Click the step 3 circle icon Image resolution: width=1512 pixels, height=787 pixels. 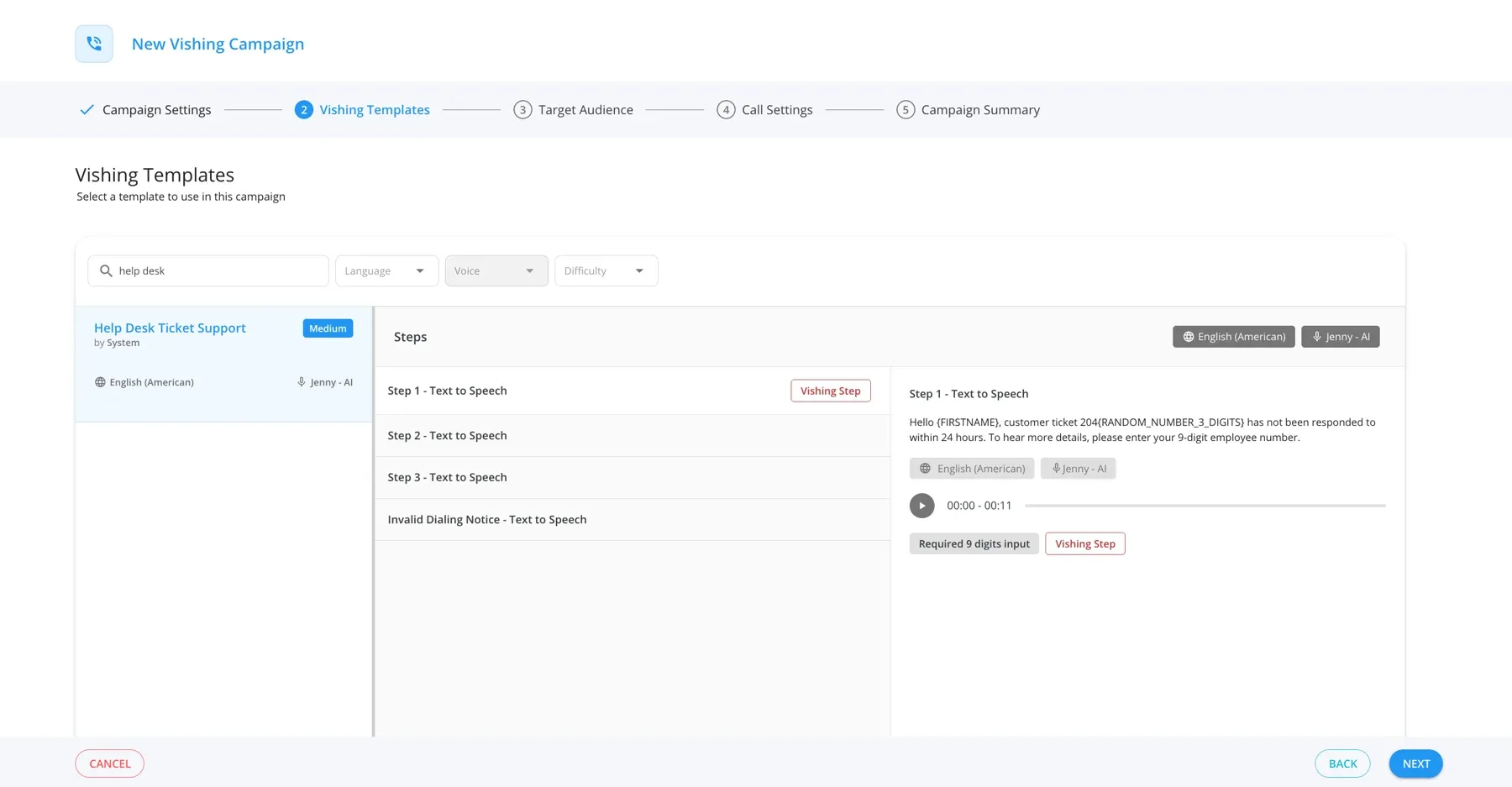(522, 110)
